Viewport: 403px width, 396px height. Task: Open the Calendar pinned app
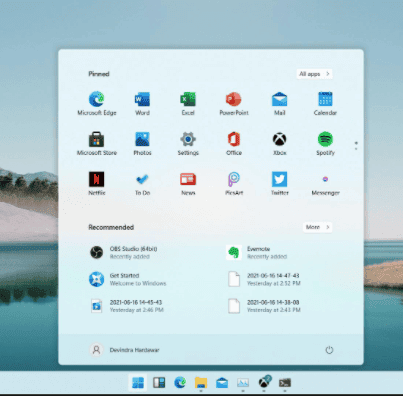325,103
